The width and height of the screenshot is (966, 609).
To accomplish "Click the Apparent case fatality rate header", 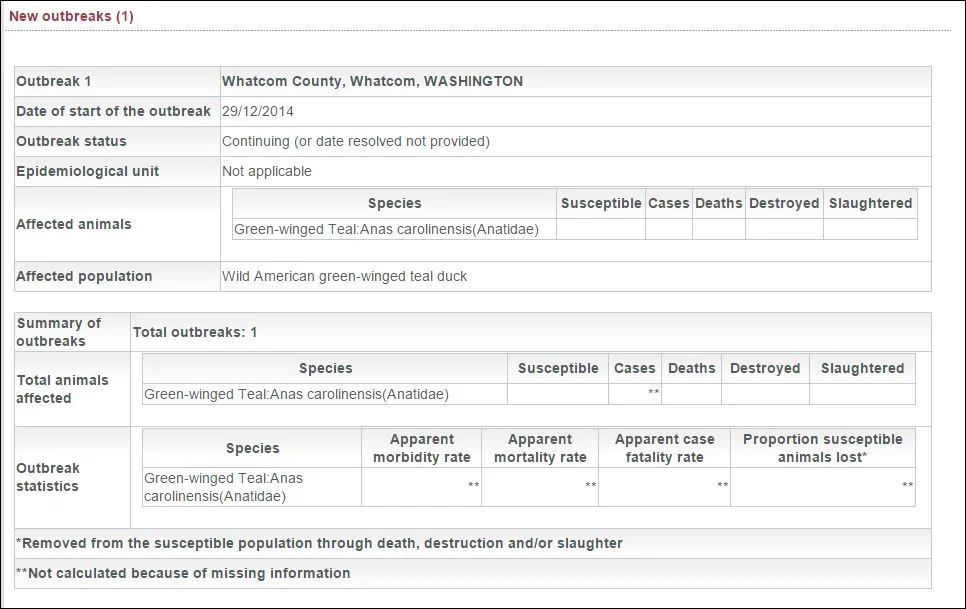I will [664, 448].
